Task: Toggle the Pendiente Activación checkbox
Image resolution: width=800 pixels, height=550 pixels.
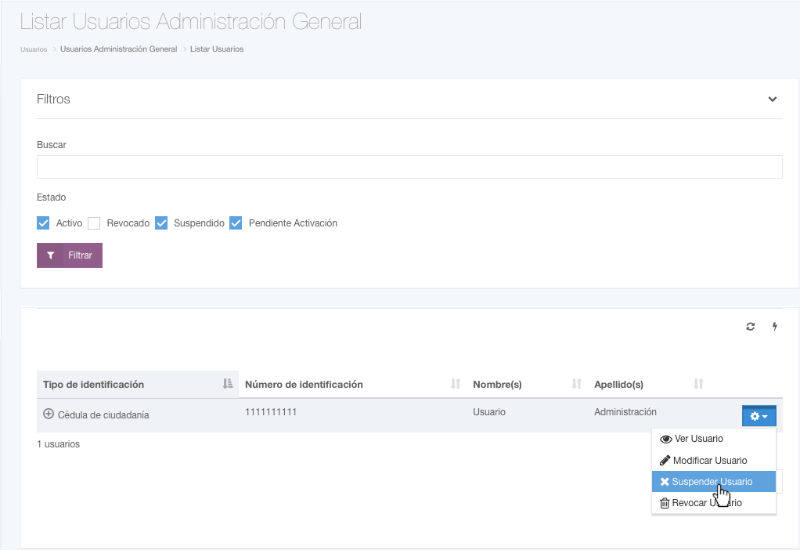Action: click(x=236, y=223)
